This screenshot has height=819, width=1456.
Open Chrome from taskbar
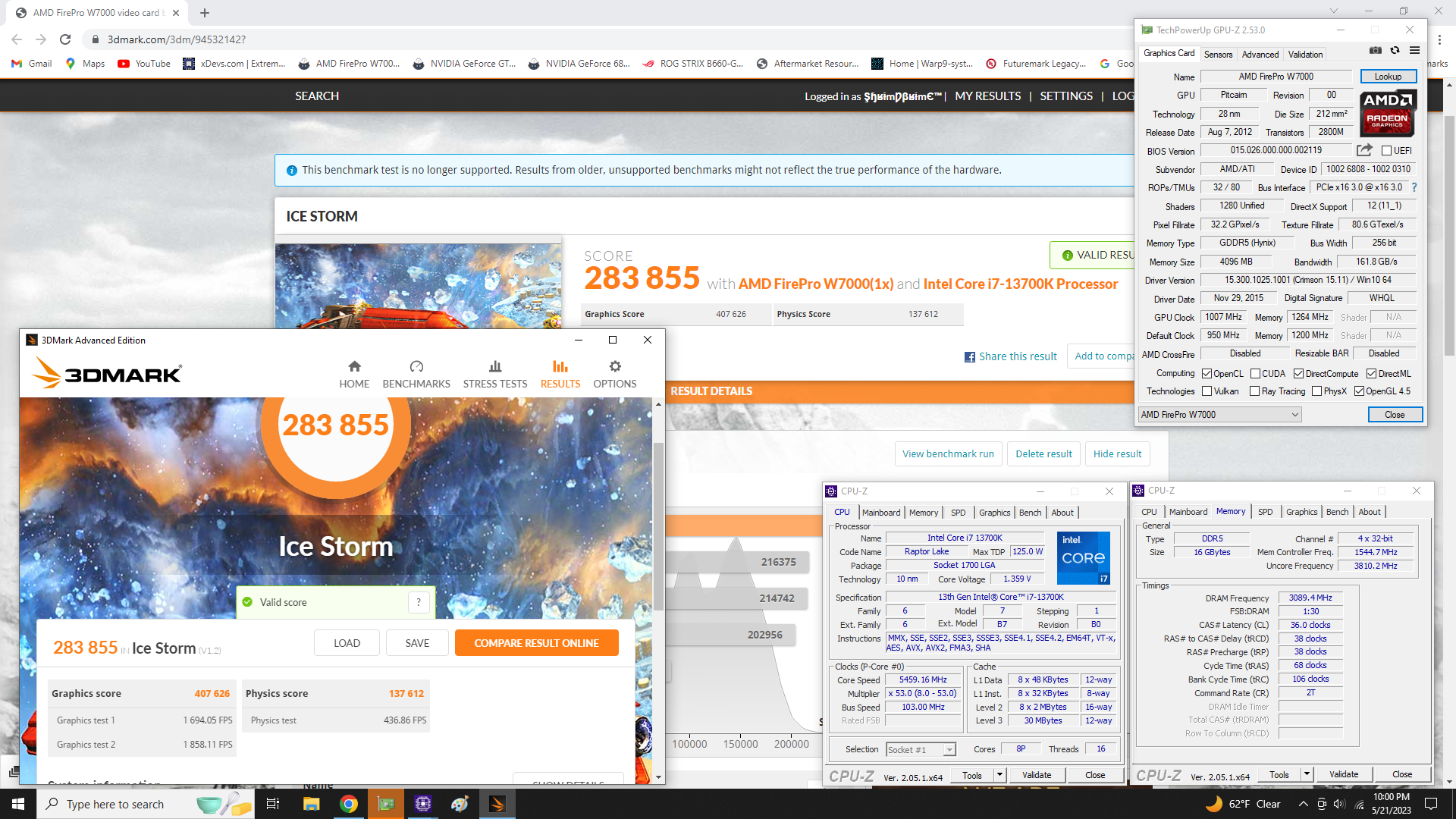click(349, 804)
